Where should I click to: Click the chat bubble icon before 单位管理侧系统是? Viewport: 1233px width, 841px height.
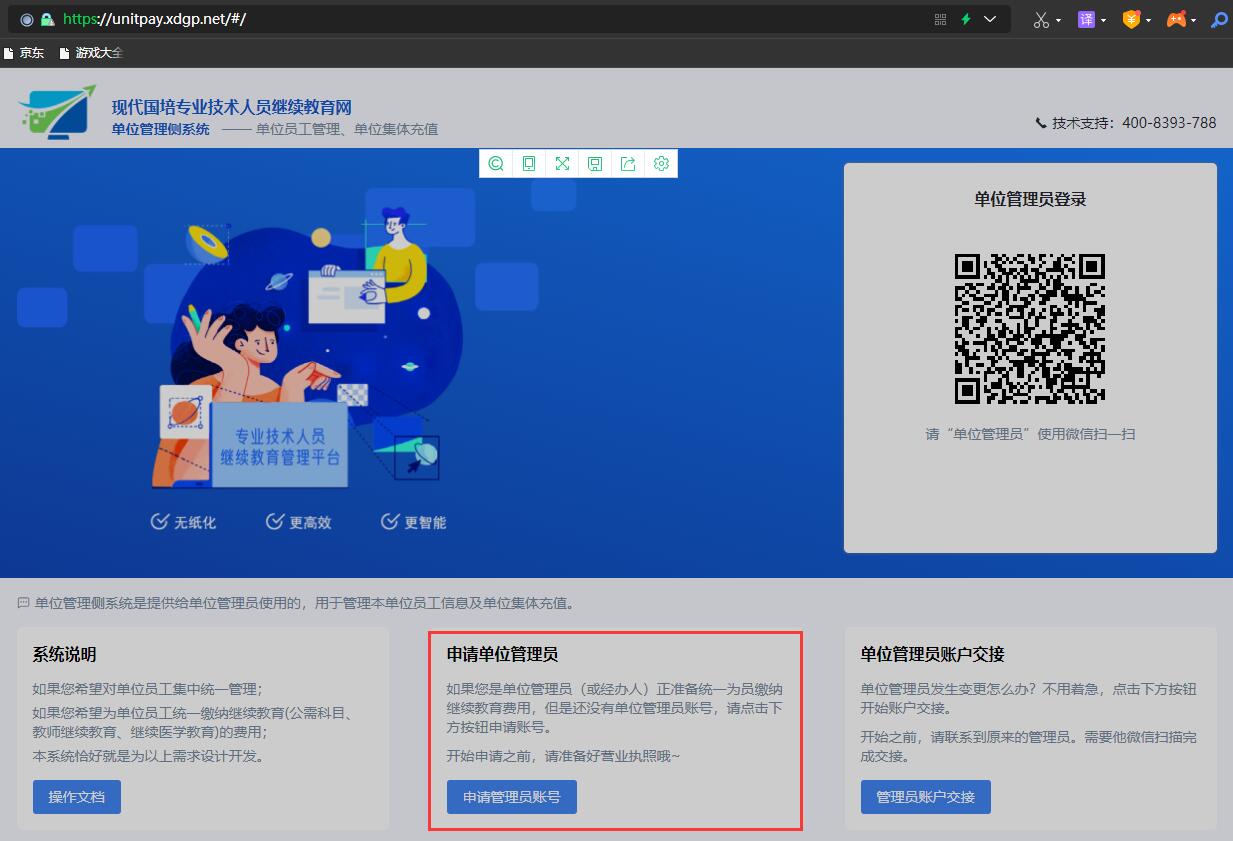[23, 603]
